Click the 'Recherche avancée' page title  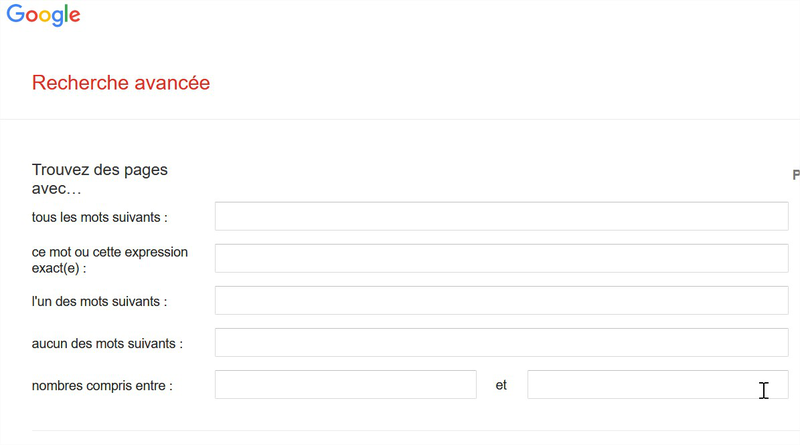121,83
